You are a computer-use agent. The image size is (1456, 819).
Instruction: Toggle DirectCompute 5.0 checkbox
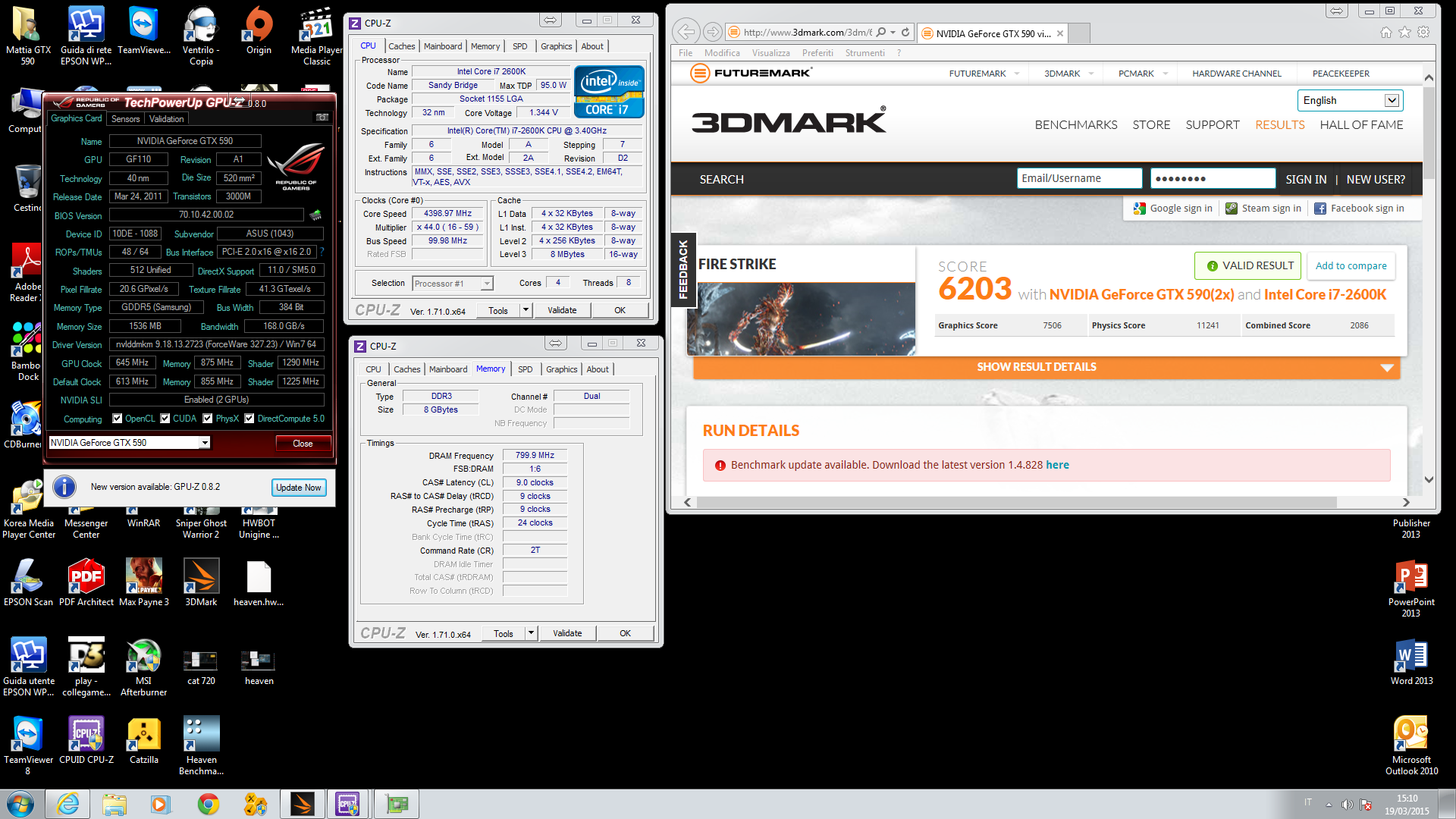pyautogui.click(x=249, y=419)
